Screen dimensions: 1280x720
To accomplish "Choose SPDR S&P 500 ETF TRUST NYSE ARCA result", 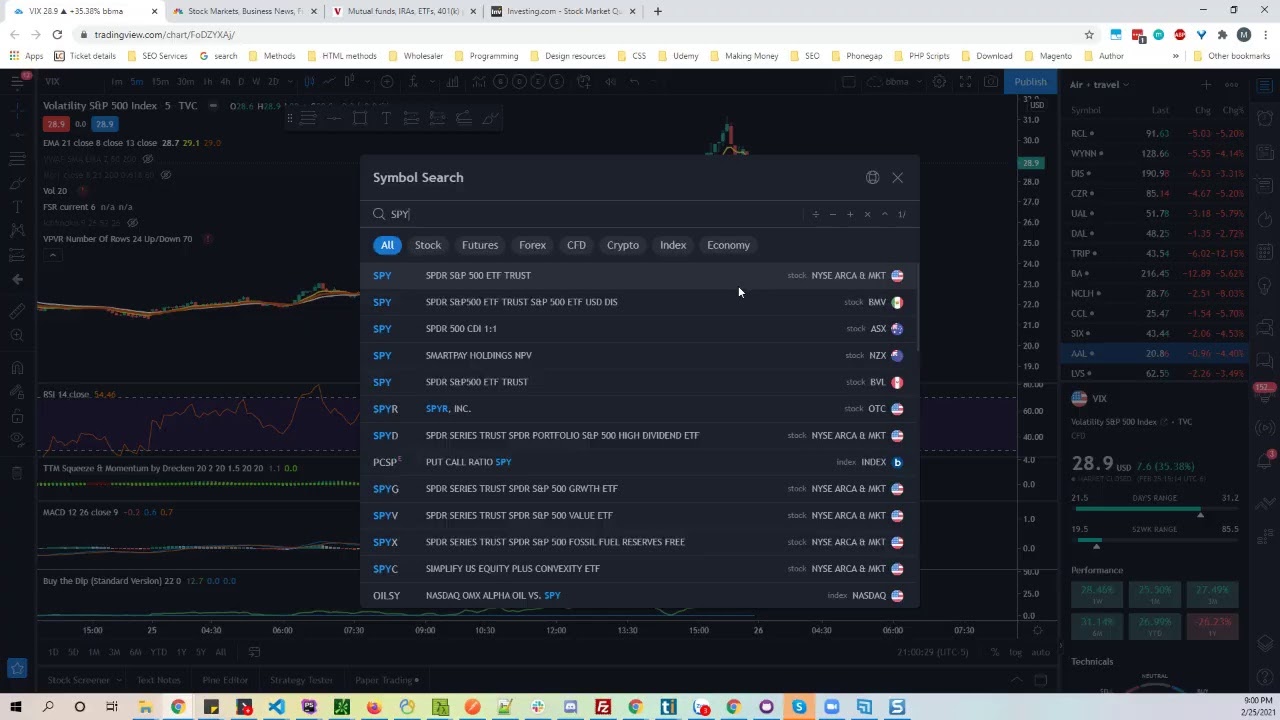I will coord(638,275).
